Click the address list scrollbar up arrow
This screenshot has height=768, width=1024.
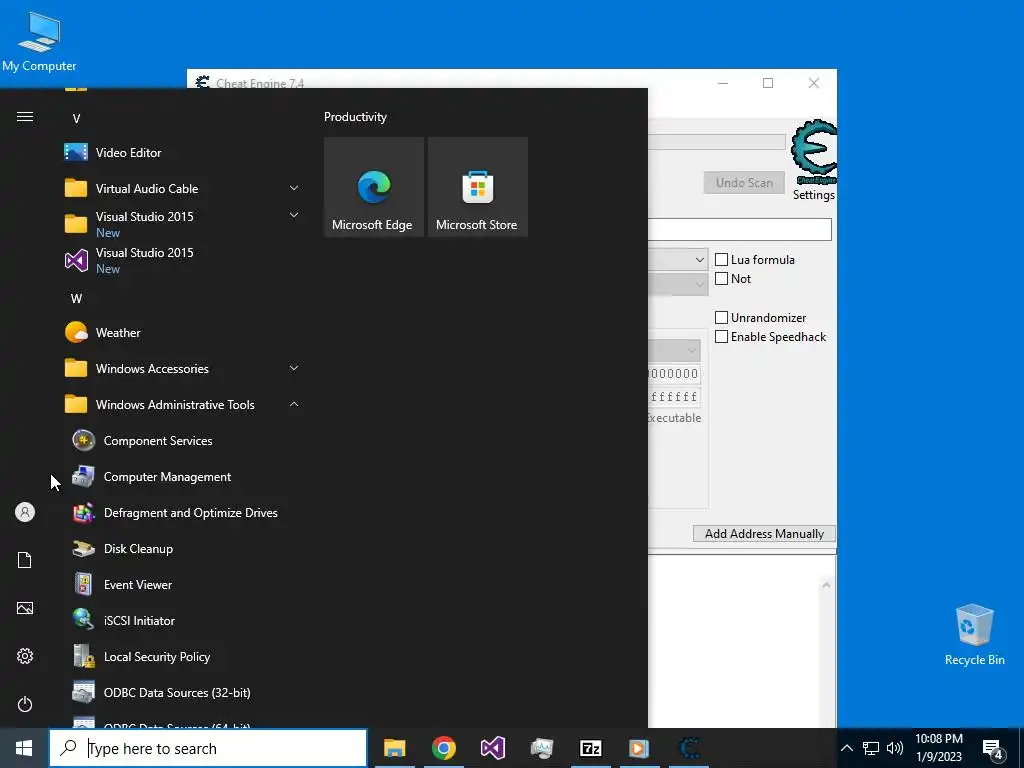(x=826, y=586)
